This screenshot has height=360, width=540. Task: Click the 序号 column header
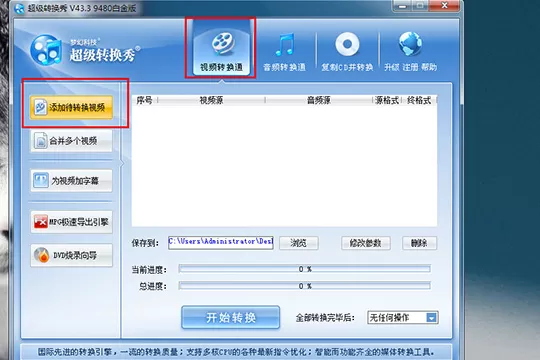point(144,100)
